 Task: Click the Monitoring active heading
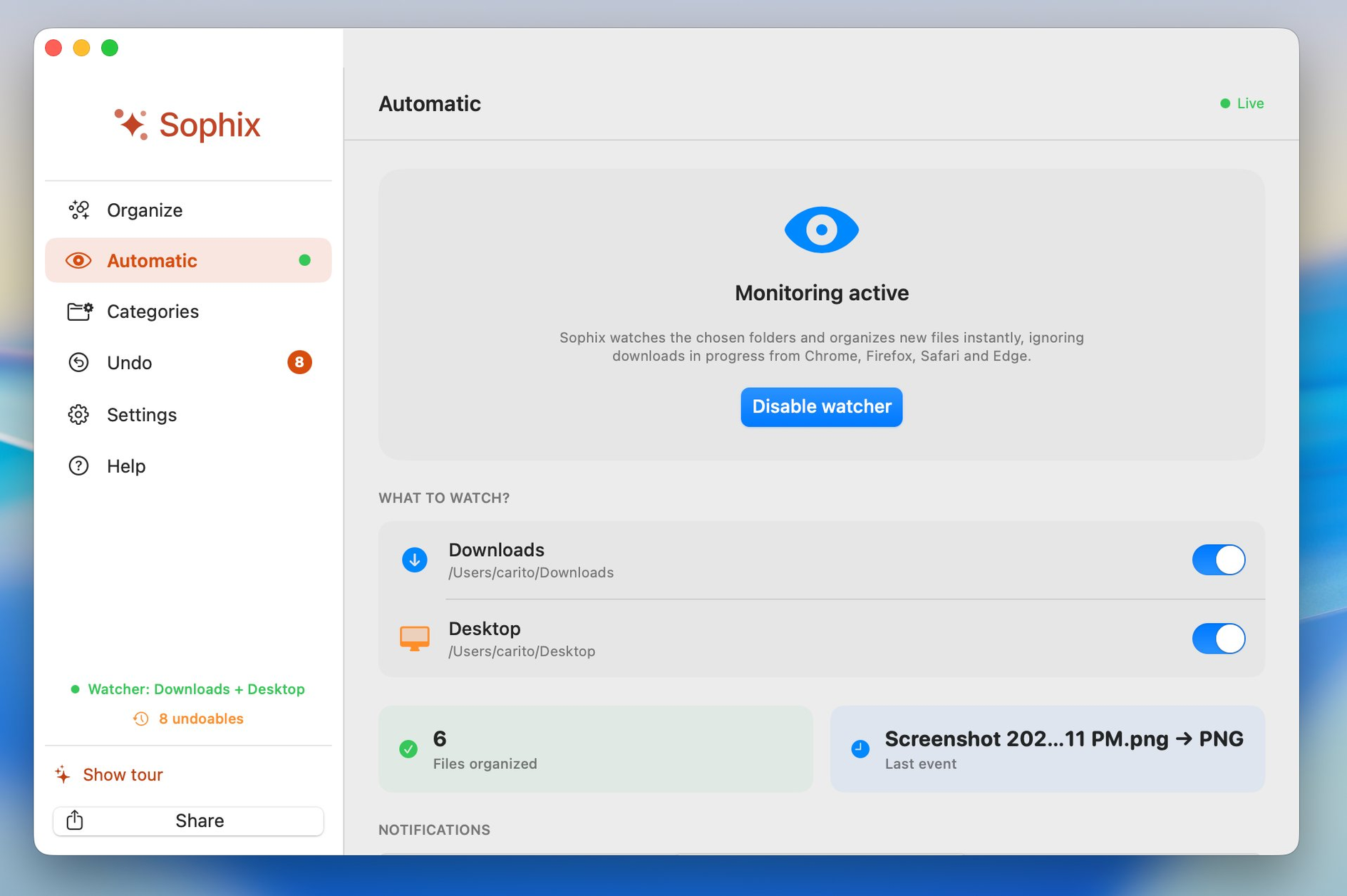(821, 293)
